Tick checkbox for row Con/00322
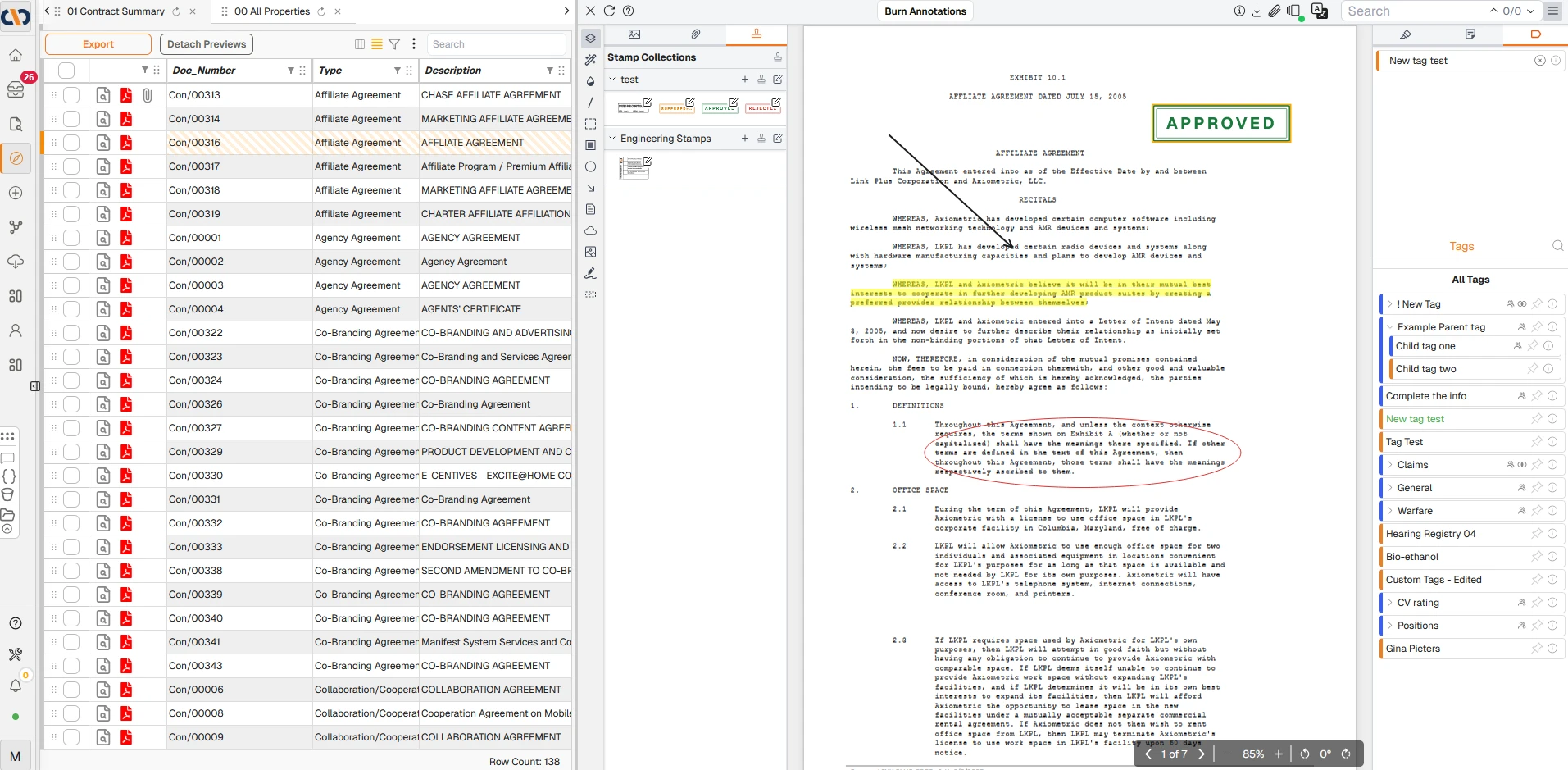Image resolution: width=1568 pixels, height=770 pixels. click(71, 333)
